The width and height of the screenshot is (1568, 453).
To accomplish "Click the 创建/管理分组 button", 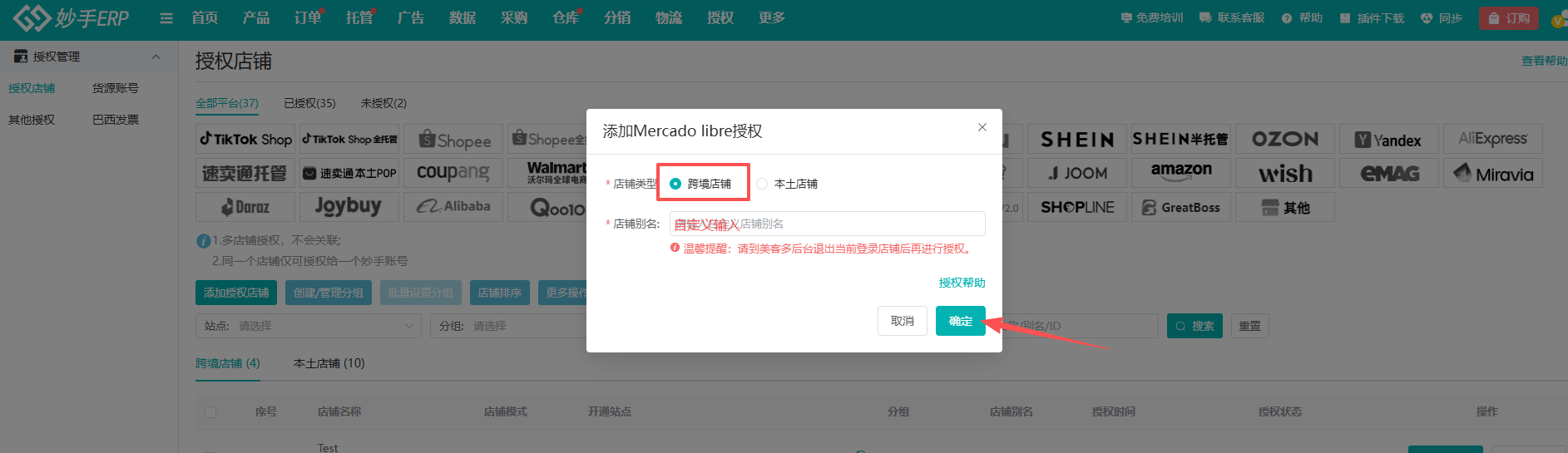I will coord(329,293).
